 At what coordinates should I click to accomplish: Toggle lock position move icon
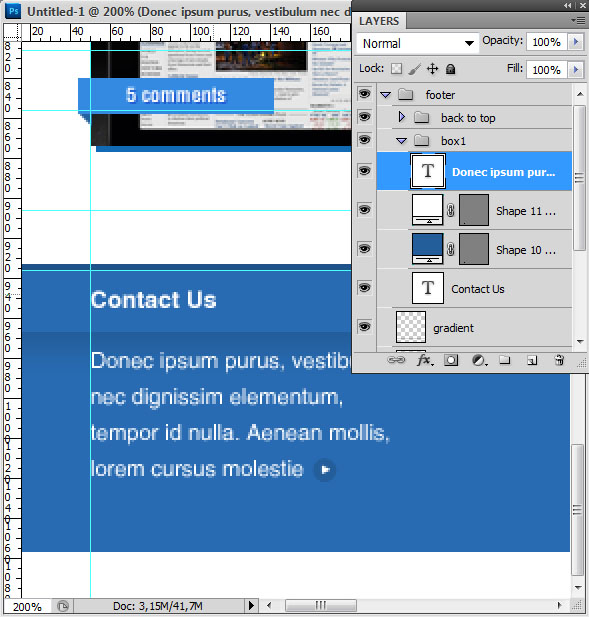click(x=432, y=69)
